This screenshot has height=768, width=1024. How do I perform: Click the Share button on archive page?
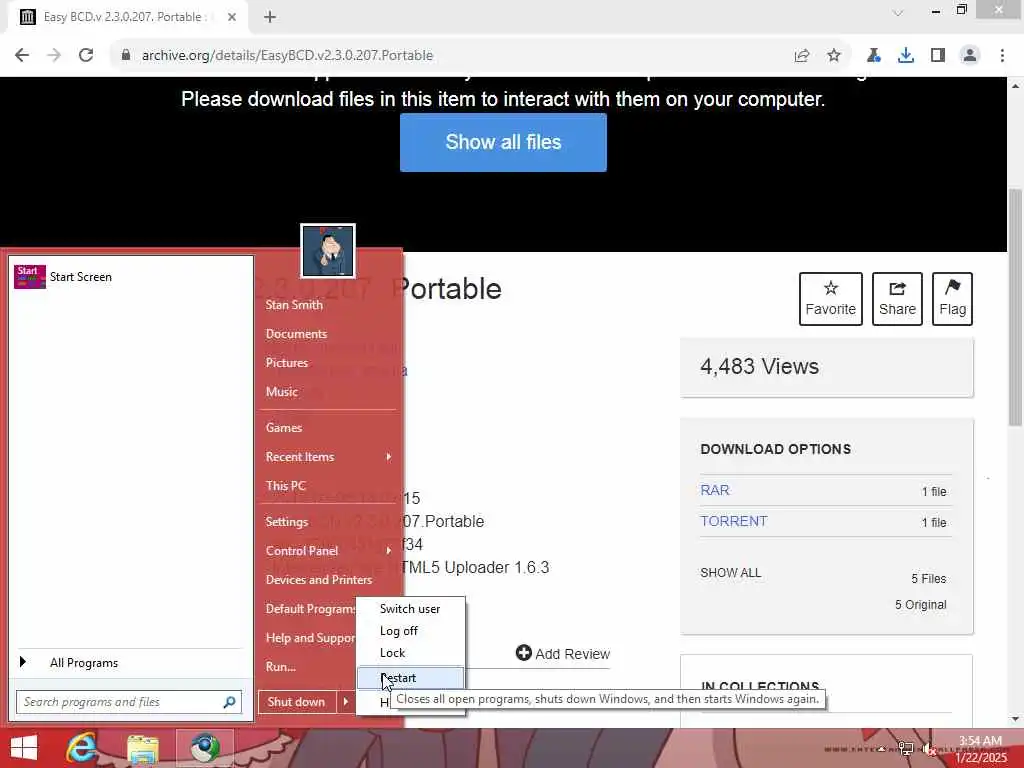(897, 298)
